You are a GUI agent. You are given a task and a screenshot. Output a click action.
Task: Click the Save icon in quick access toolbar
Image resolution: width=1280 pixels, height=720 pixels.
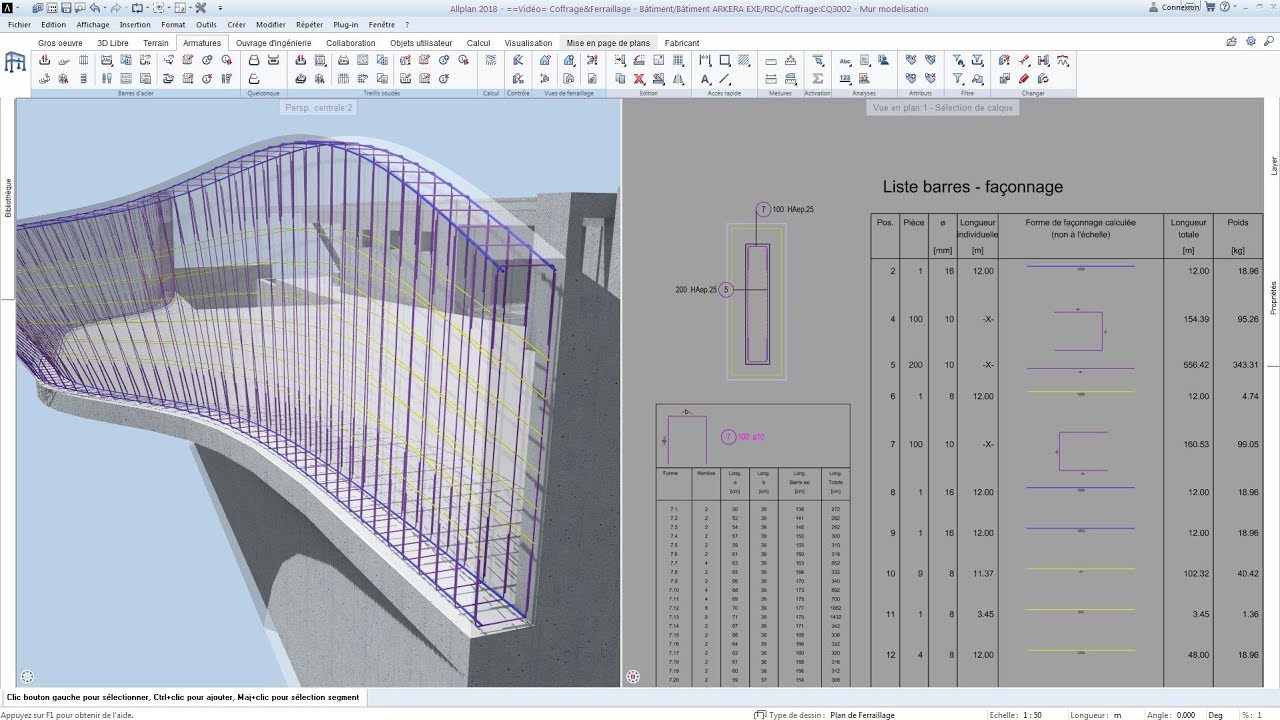(x=66, y=8)
